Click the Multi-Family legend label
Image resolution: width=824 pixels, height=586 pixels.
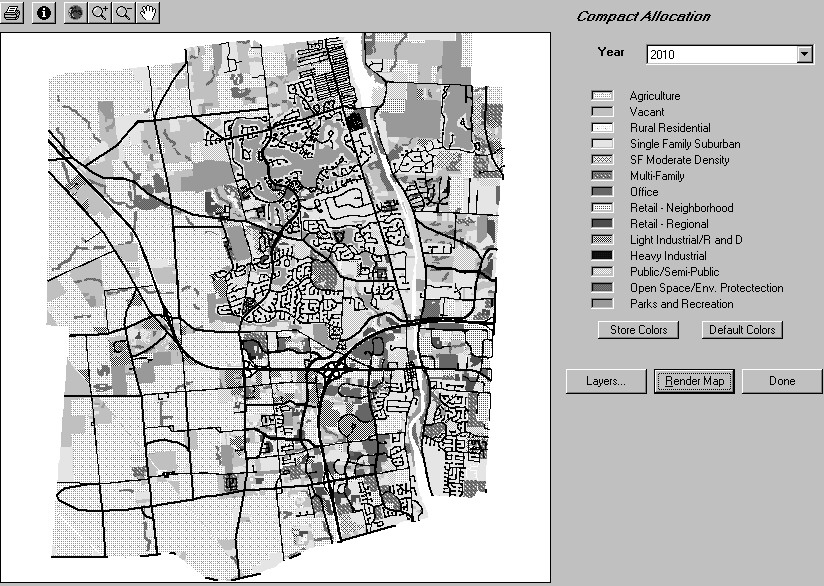[x=657, y=176]
